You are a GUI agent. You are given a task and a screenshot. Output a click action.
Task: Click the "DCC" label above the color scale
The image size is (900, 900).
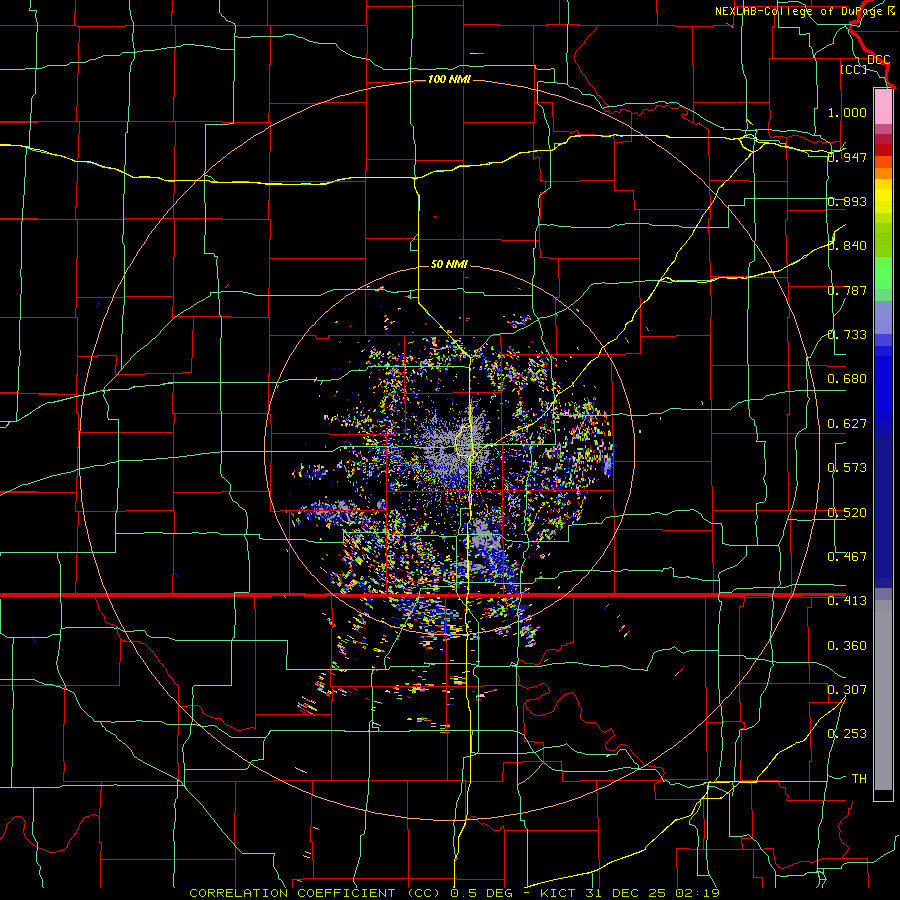coord(879,60)
